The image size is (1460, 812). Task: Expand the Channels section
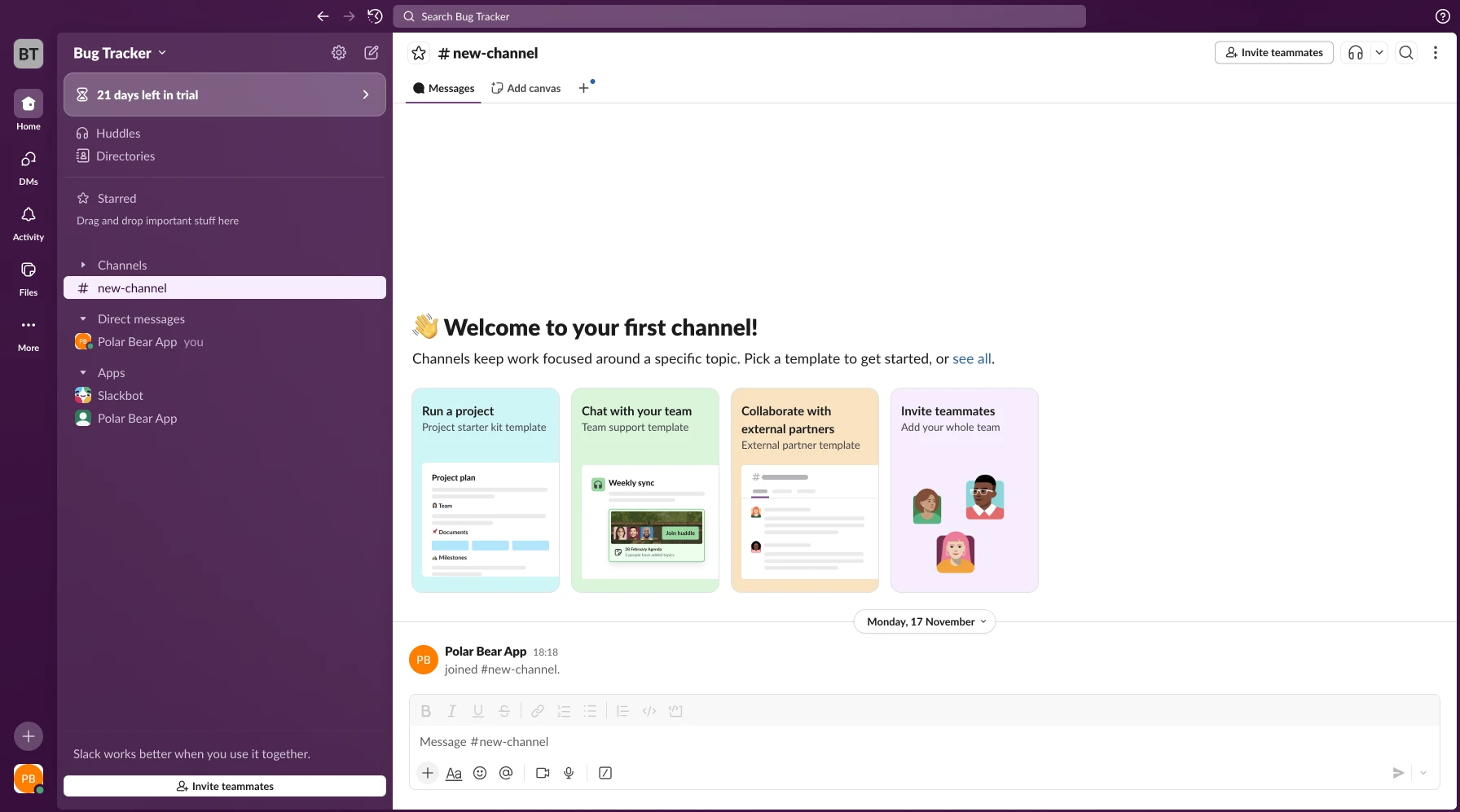tap(83, 266)
